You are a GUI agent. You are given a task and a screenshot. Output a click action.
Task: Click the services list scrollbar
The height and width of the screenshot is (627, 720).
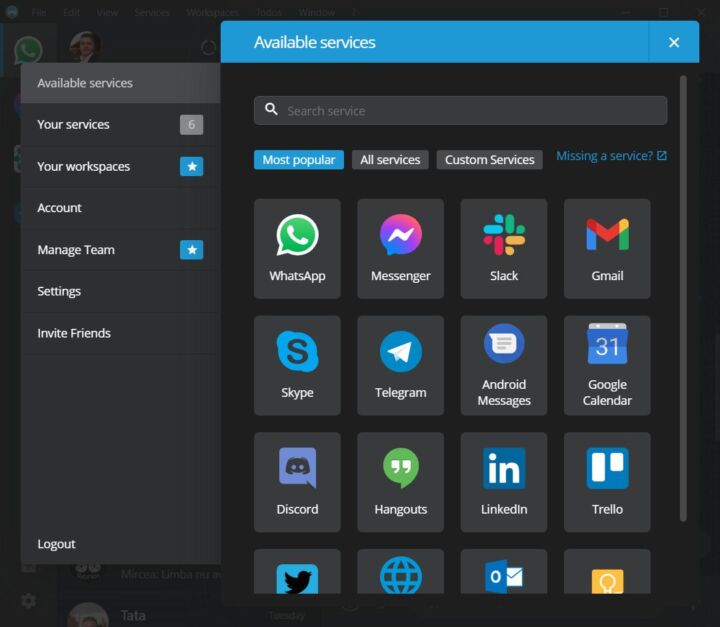683,299
